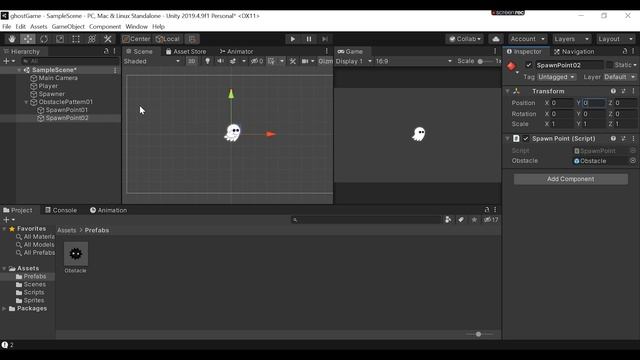Switch to the Navigation tab
Viewport: 640px width, 360px height.
(574, 51)
